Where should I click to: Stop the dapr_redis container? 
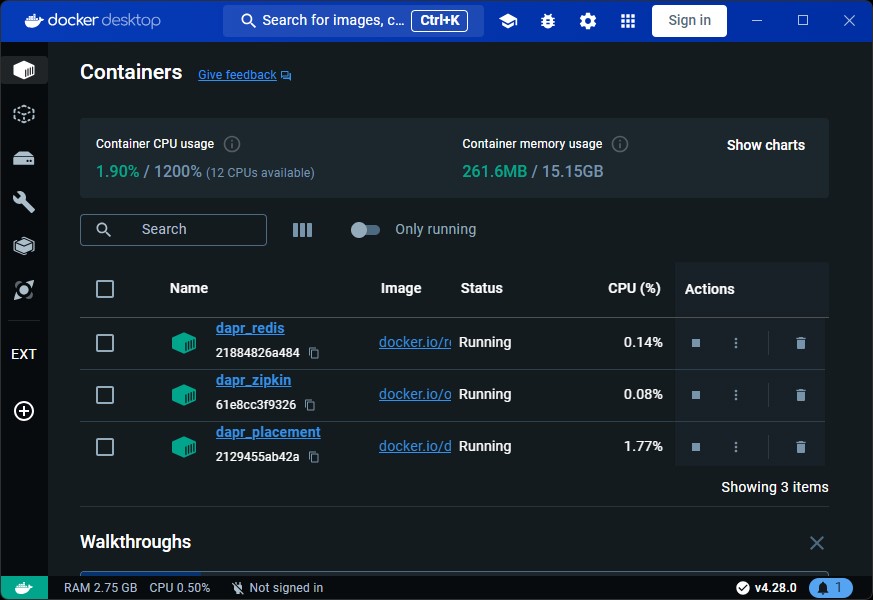(696, 343)
